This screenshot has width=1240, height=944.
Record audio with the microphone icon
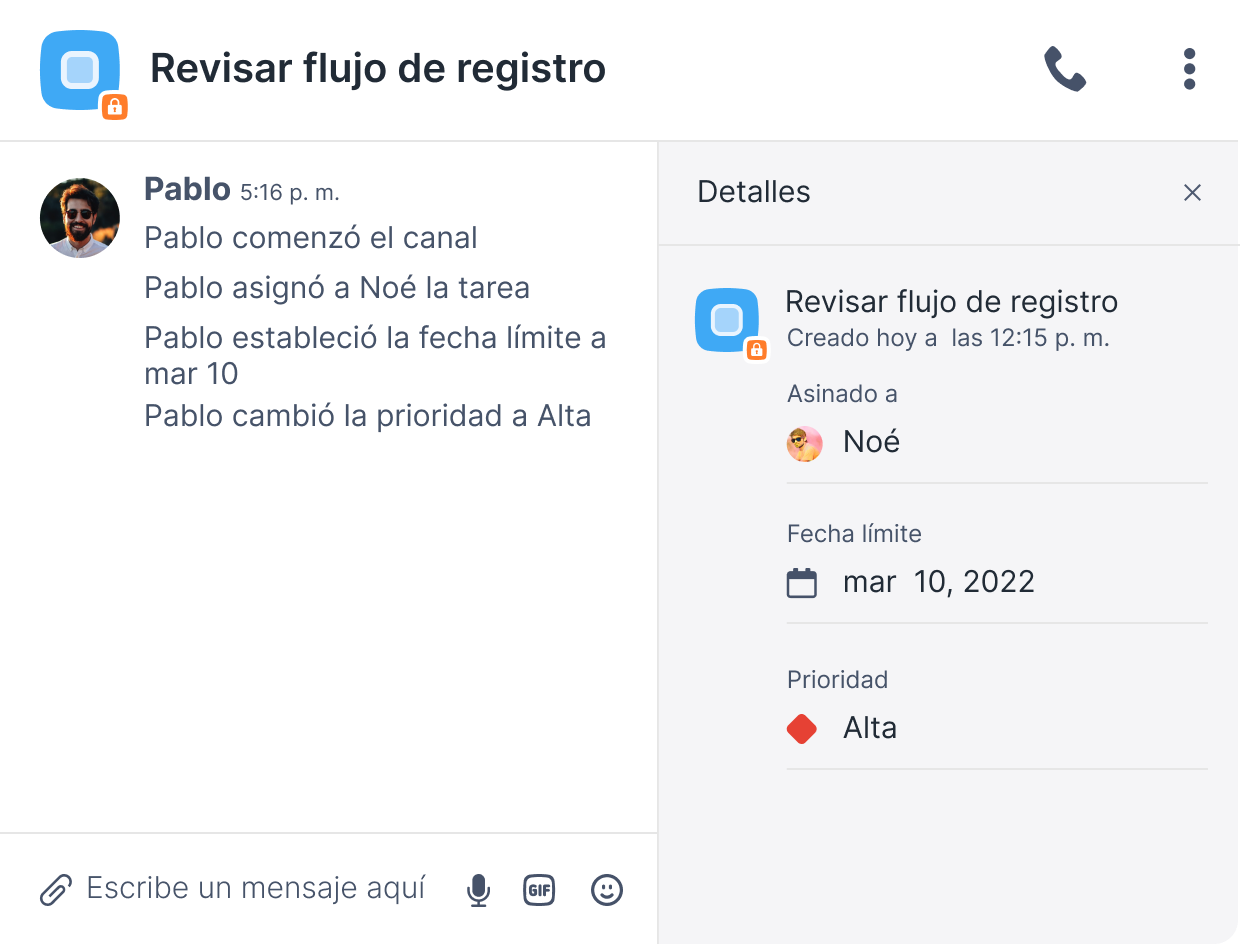point(479,889)
